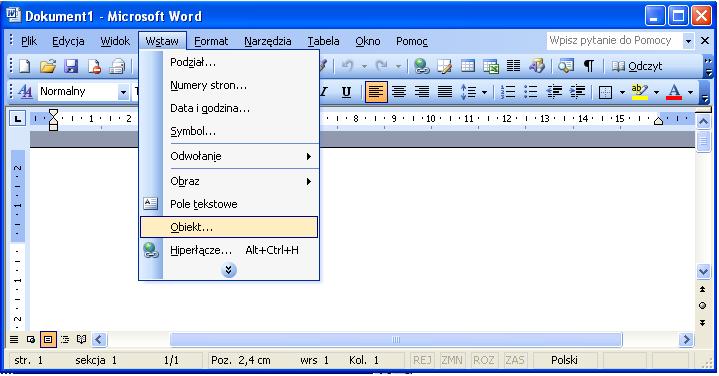
Task: Open the undo history dropdown arrow
Action: (x=364, y=66)
